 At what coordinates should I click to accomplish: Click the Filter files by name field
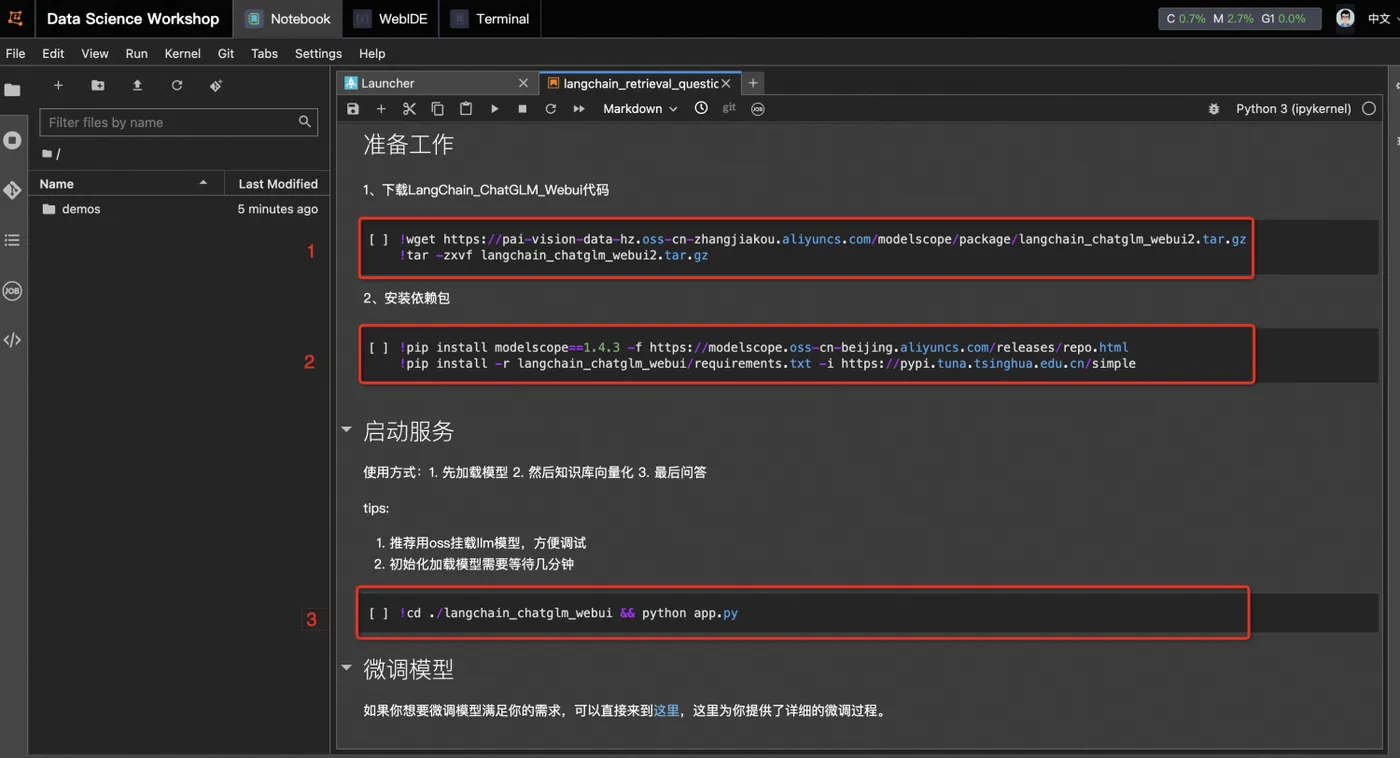(x=178, y=122)
